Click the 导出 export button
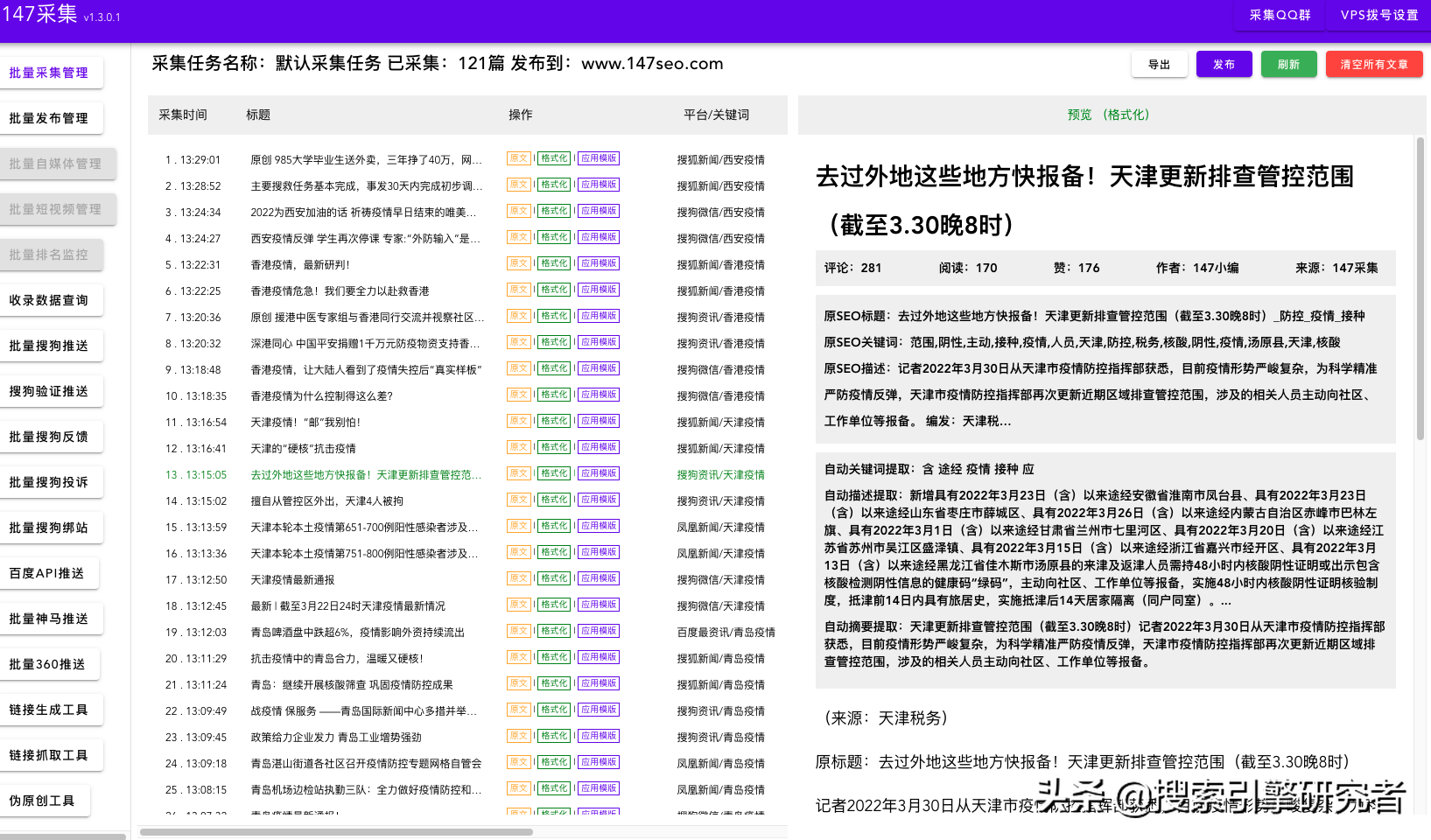Screen dimensions: 1431x840 (x=1160, y=64)
